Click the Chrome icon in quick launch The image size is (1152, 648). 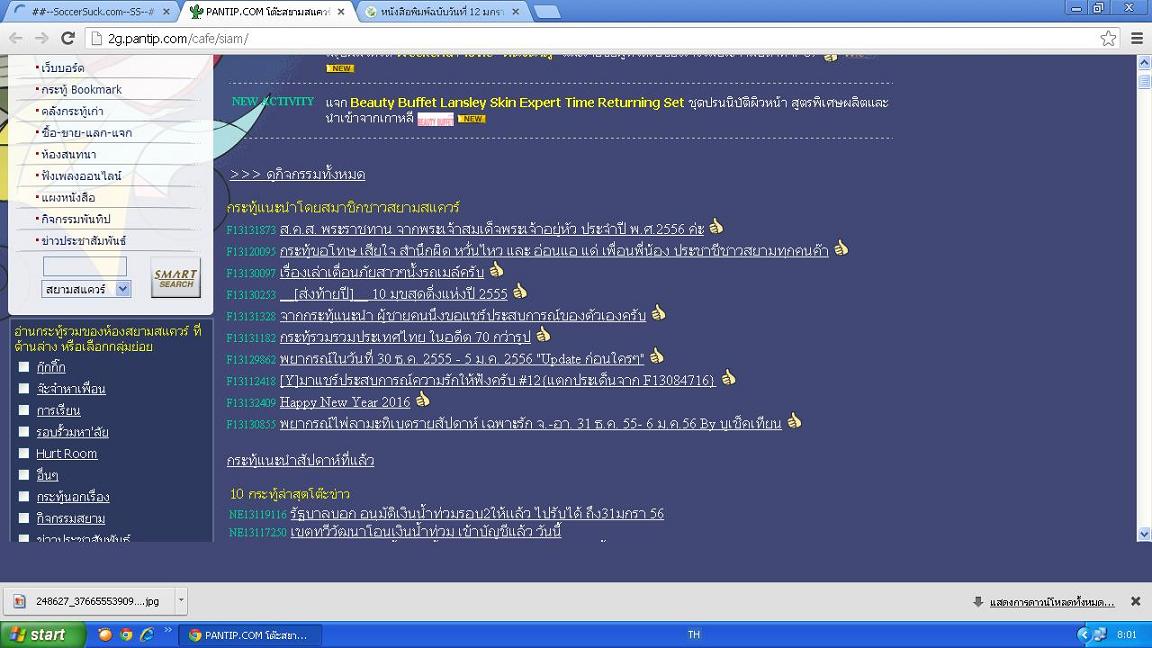click(x=126, y=634)
